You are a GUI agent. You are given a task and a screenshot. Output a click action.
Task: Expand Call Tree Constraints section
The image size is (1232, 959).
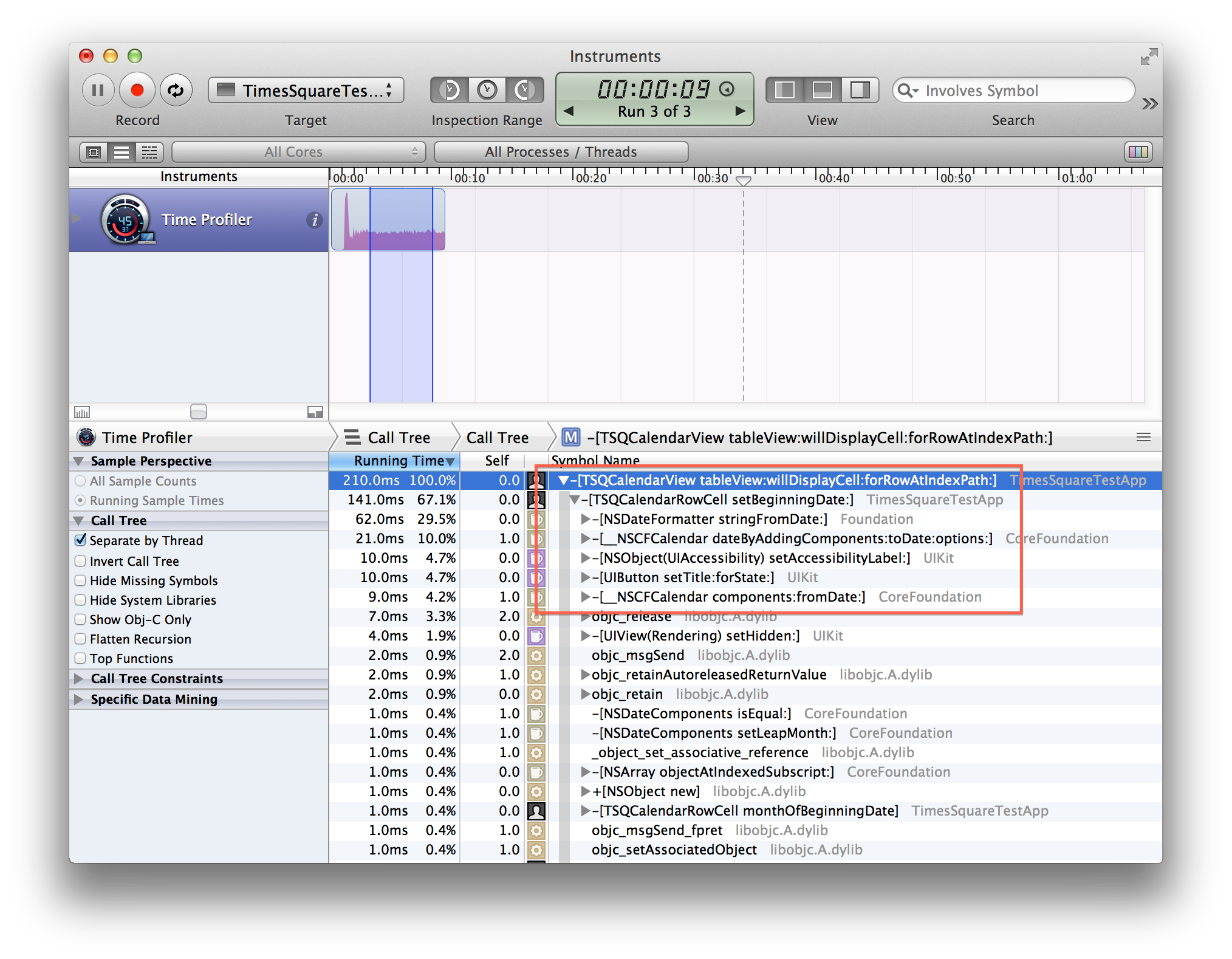click(78, 678)
